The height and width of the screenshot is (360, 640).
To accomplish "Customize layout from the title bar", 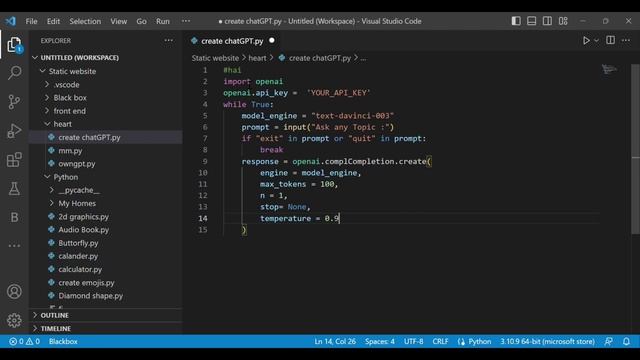I will (563, 21).
